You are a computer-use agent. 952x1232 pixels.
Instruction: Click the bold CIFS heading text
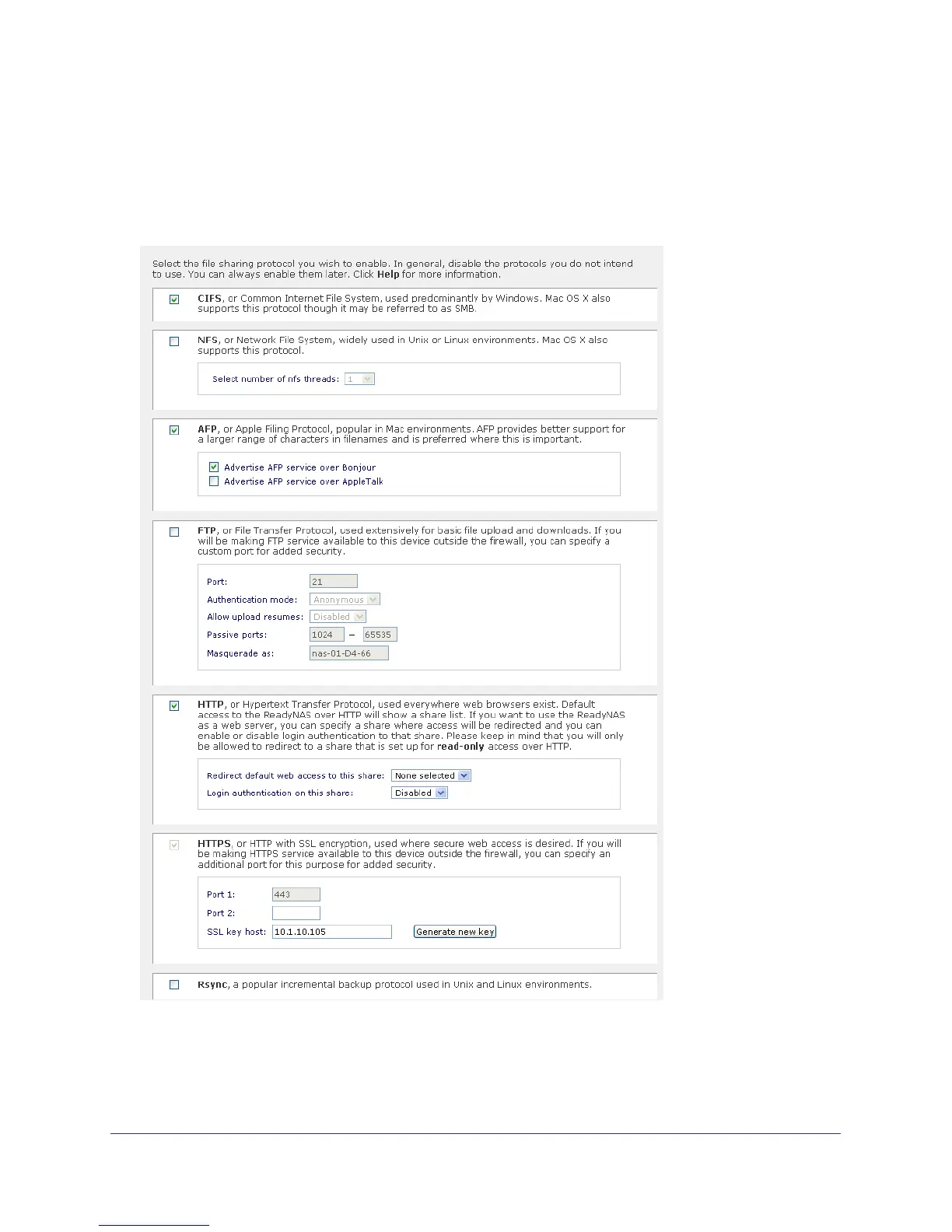pyautogui.click(x=210, y=299)
